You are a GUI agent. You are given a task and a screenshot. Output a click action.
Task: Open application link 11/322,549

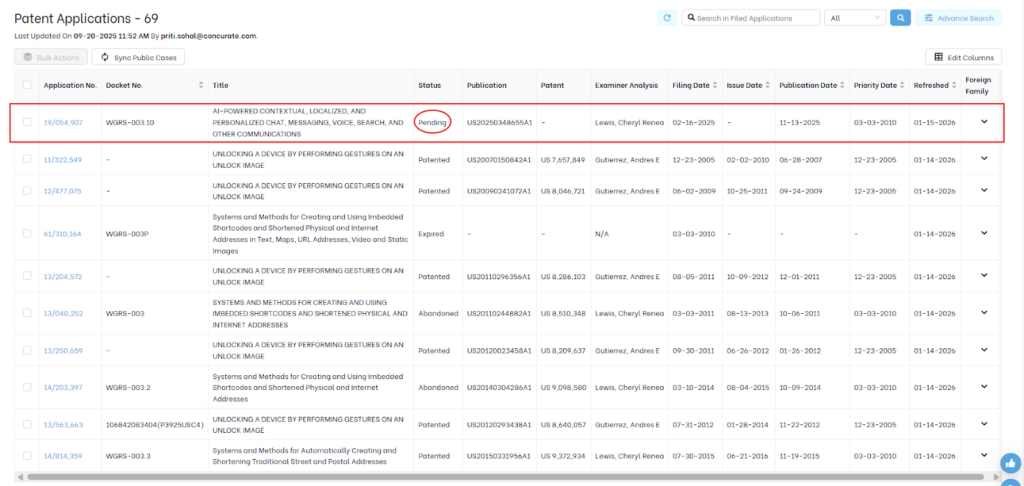[x=63, y=159]
